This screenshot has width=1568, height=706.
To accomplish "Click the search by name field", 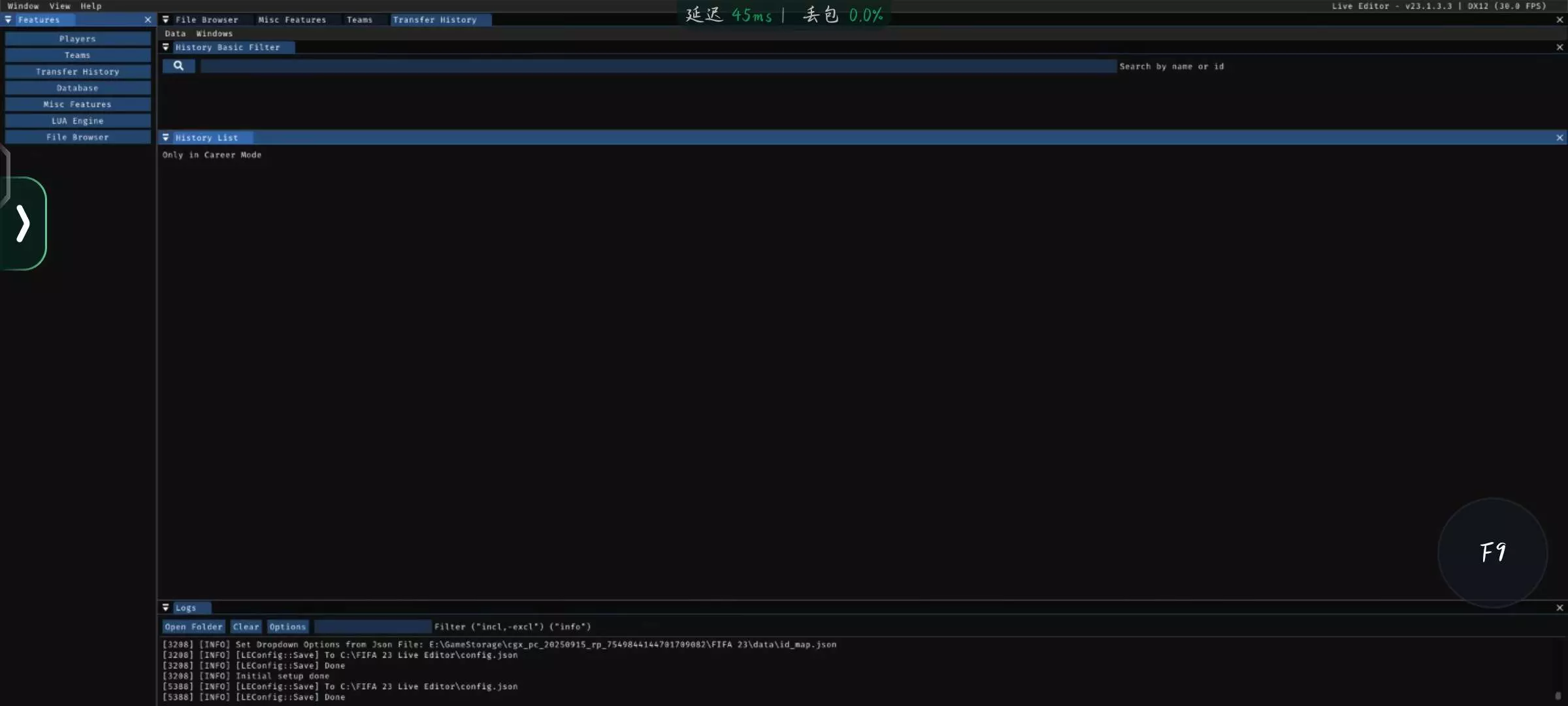I will pos(658,66).
